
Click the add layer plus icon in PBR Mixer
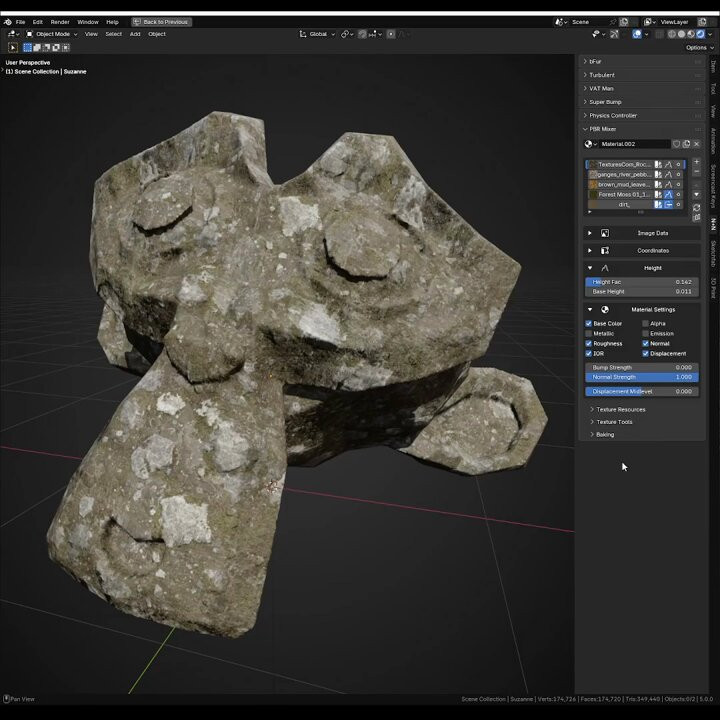click(696, 162)
